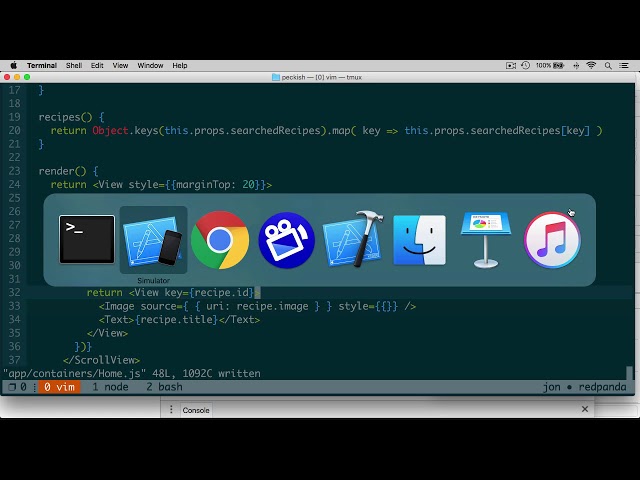Open the Console panel three-dot menu
The height and width of the screenshot is (480, 640).
[171, 409]
